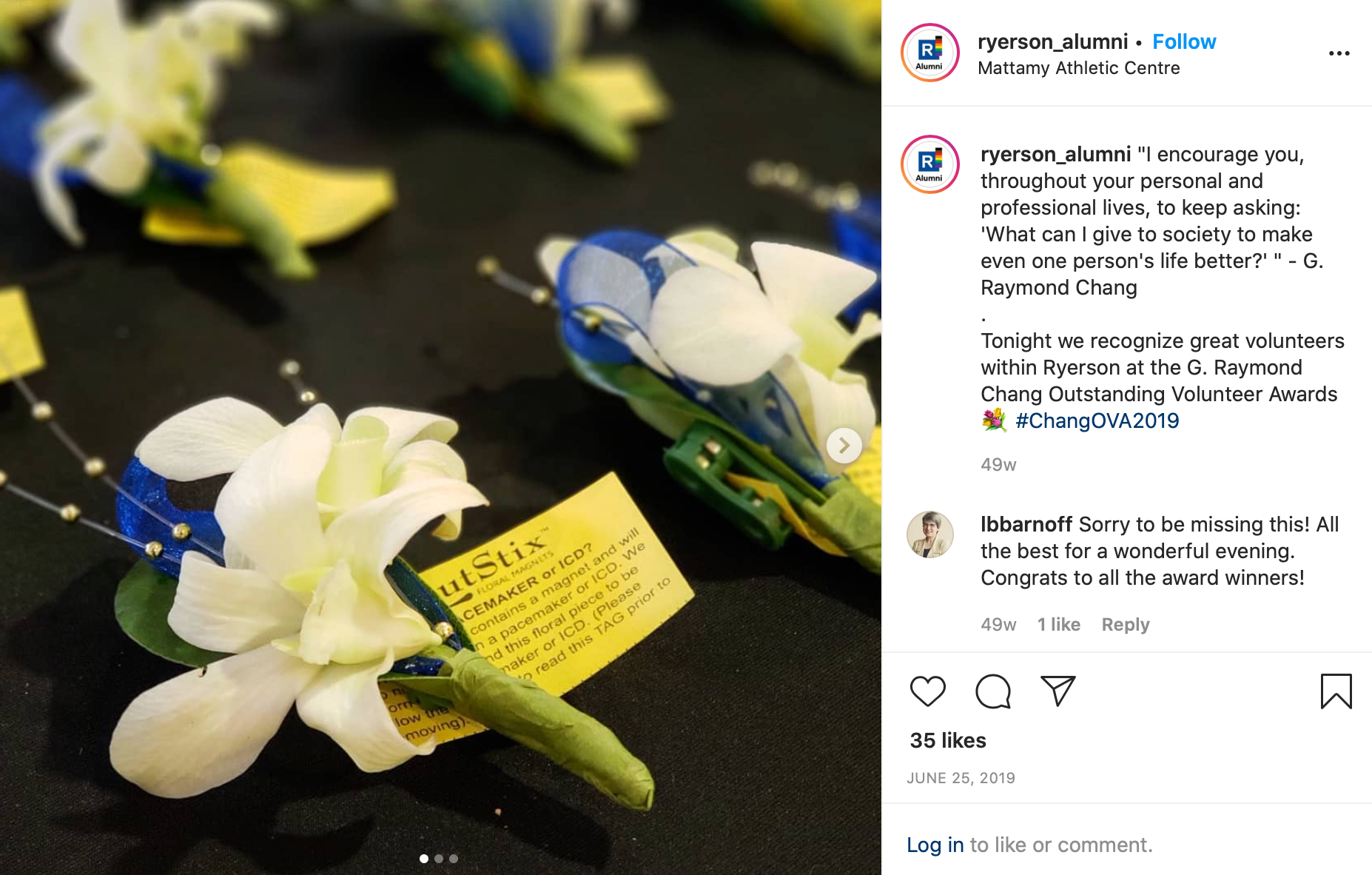Share post via the paper plane icon

tap(1057, 691)
